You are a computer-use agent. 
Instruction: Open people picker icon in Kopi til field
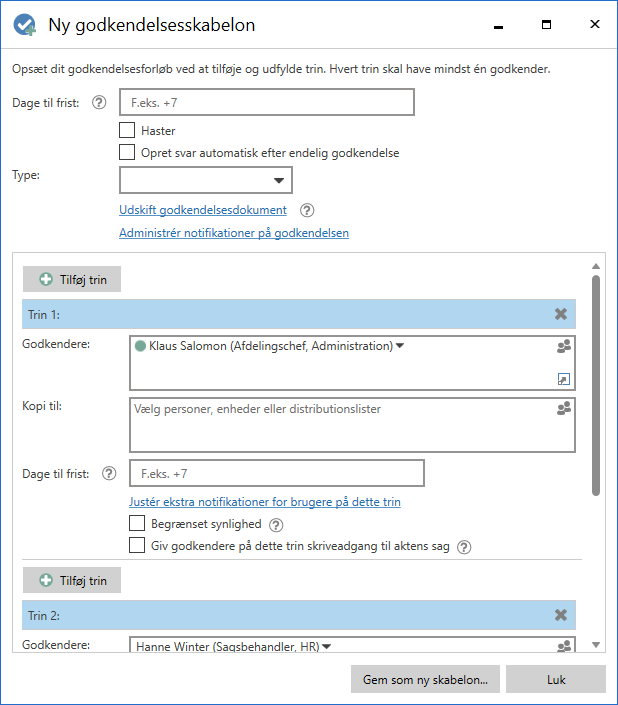[564, 408]
